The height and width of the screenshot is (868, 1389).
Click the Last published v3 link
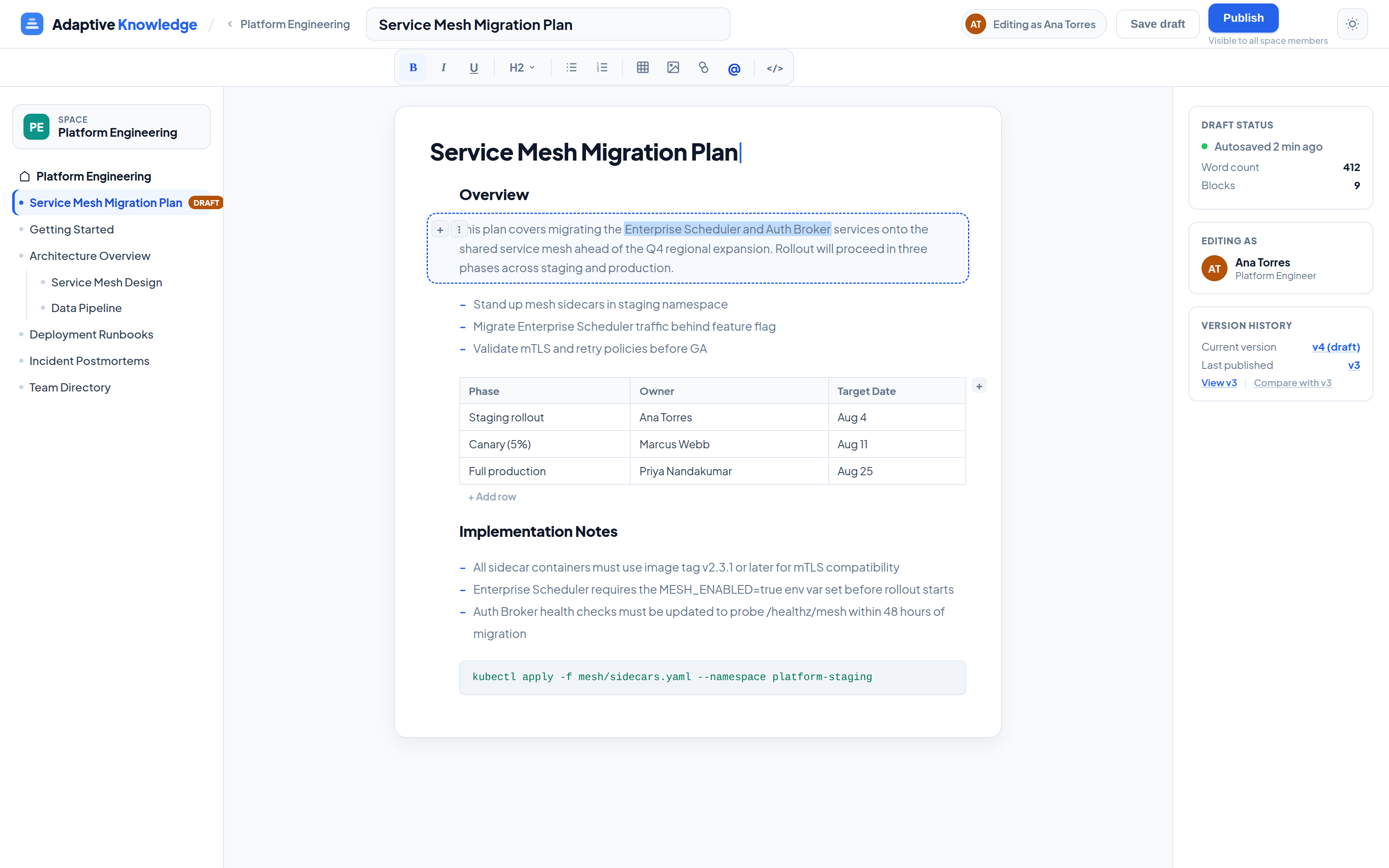(x=1353, y=365)
